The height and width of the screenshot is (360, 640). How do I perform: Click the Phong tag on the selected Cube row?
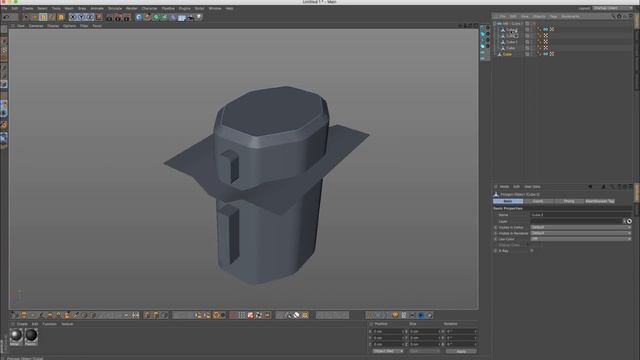539,54
